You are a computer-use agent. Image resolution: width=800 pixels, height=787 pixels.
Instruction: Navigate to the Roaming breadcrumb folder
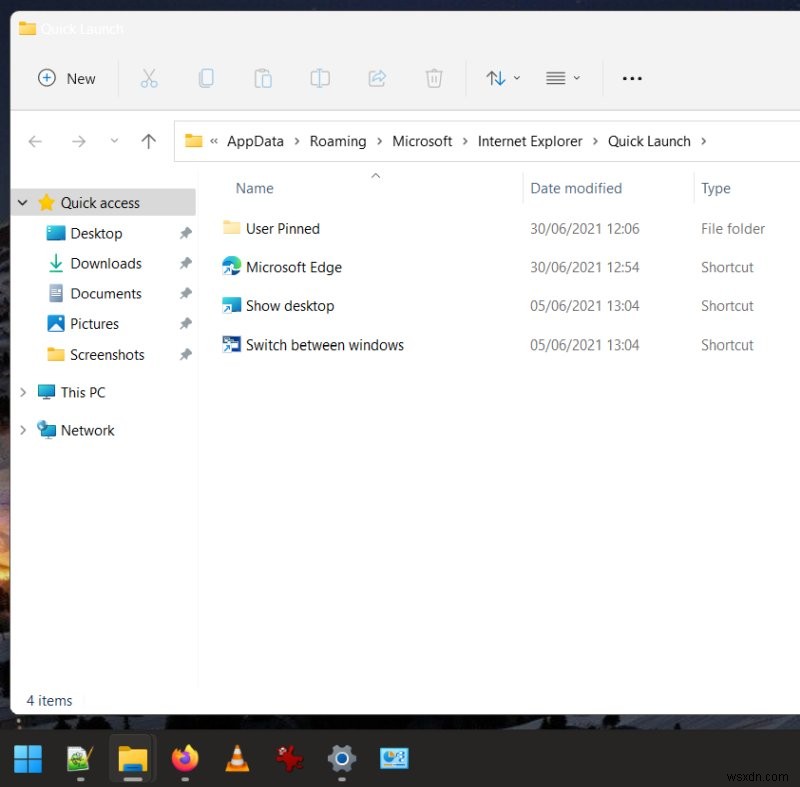338,141
